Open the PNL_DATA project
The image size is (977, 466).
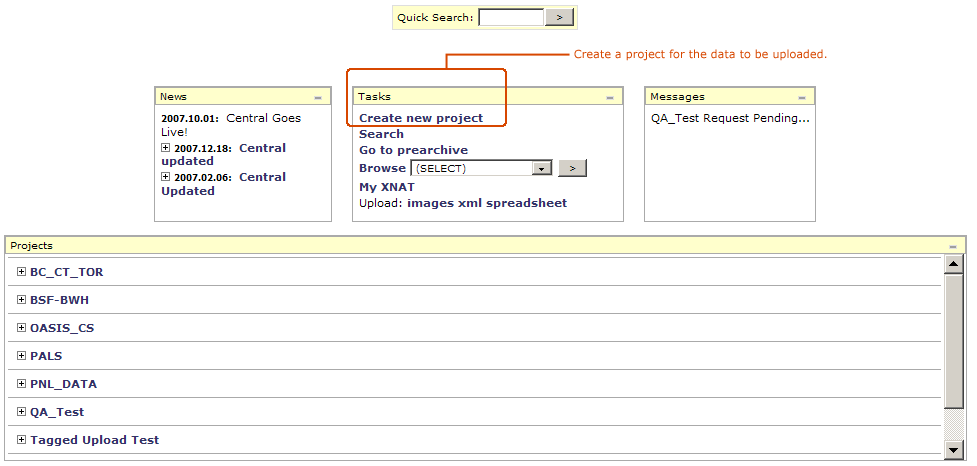tap(63, 384)
